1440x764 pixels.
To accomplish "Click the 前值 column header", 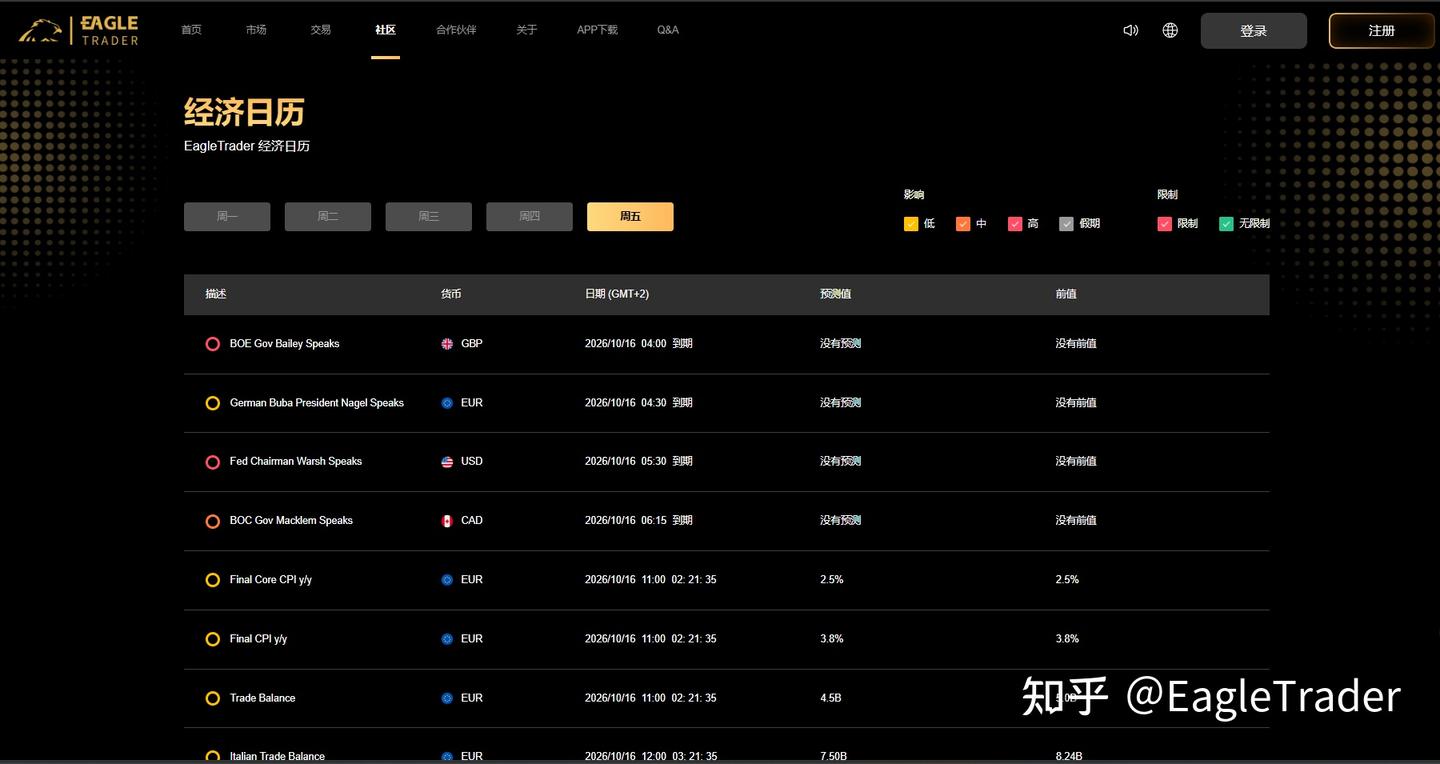I will point(1066,294).
